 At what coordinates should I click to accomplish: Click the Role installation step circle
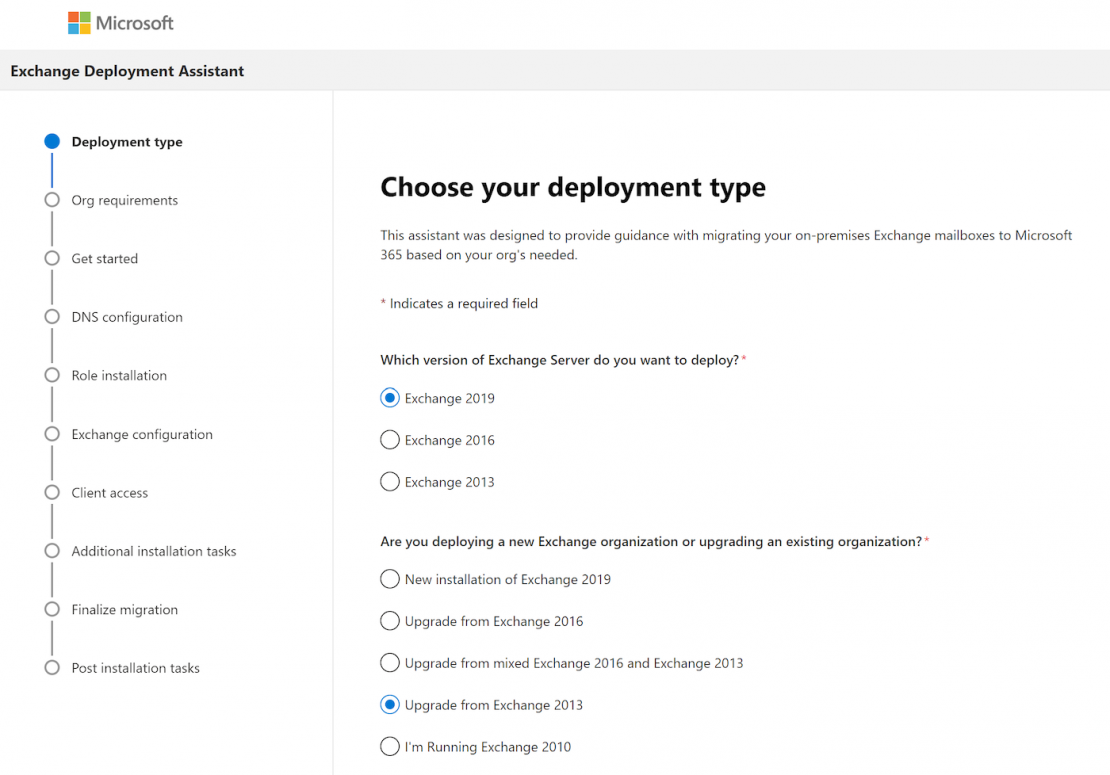point(51,375)
